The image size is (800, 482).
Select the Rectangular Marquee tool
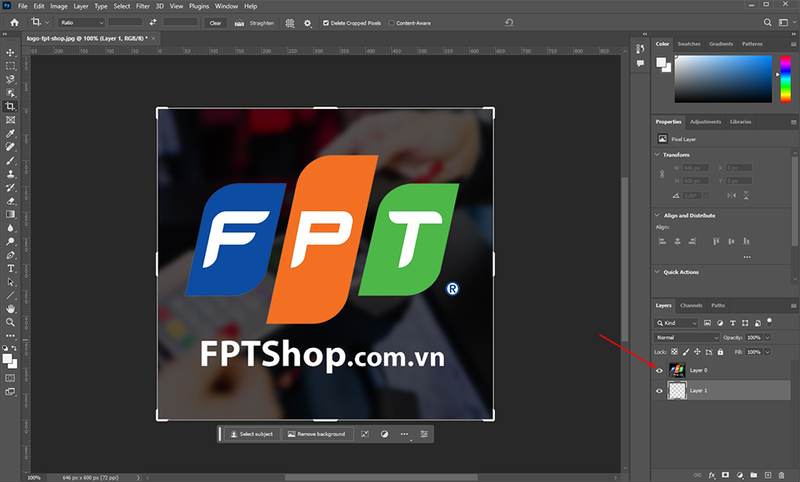[10, 66]
